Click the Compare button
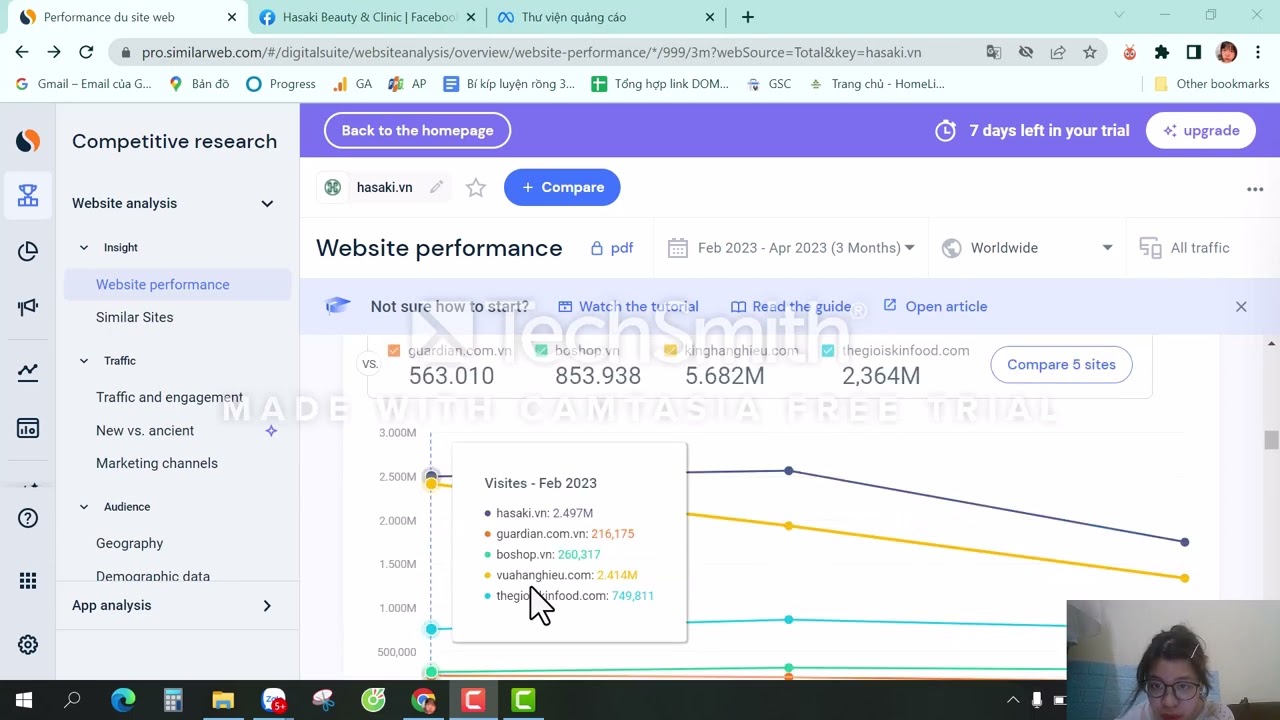 562,187
